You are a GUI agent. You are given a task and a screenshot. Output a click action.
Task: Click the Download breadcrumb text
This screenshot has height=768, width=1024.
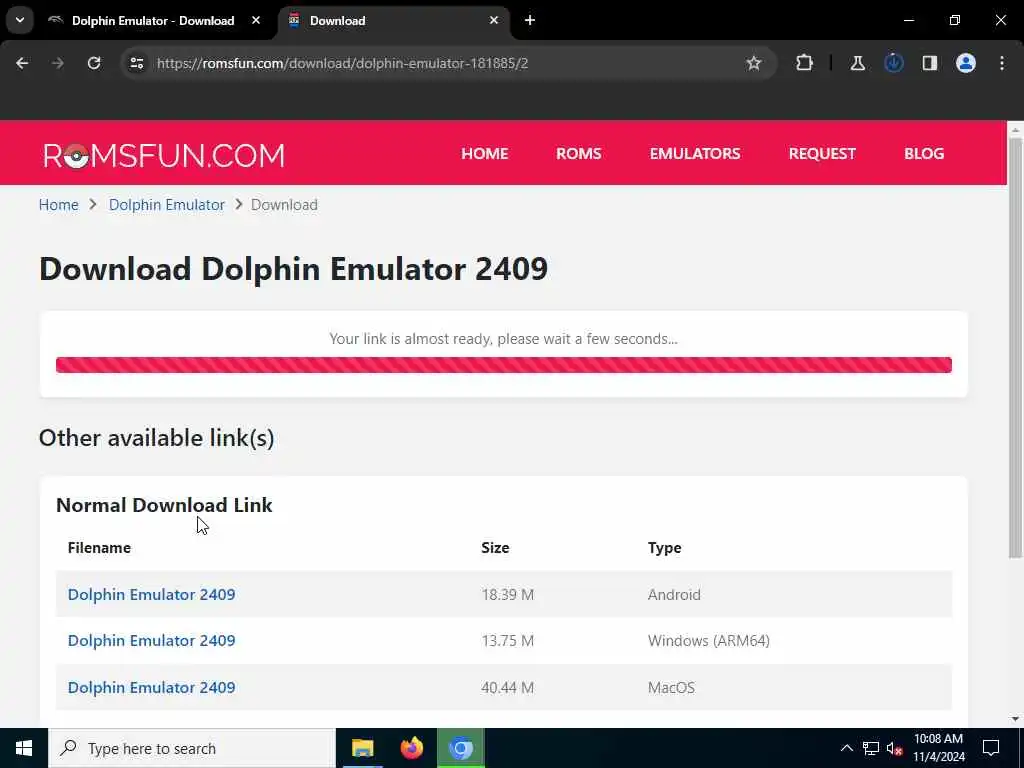pos(284,204)
